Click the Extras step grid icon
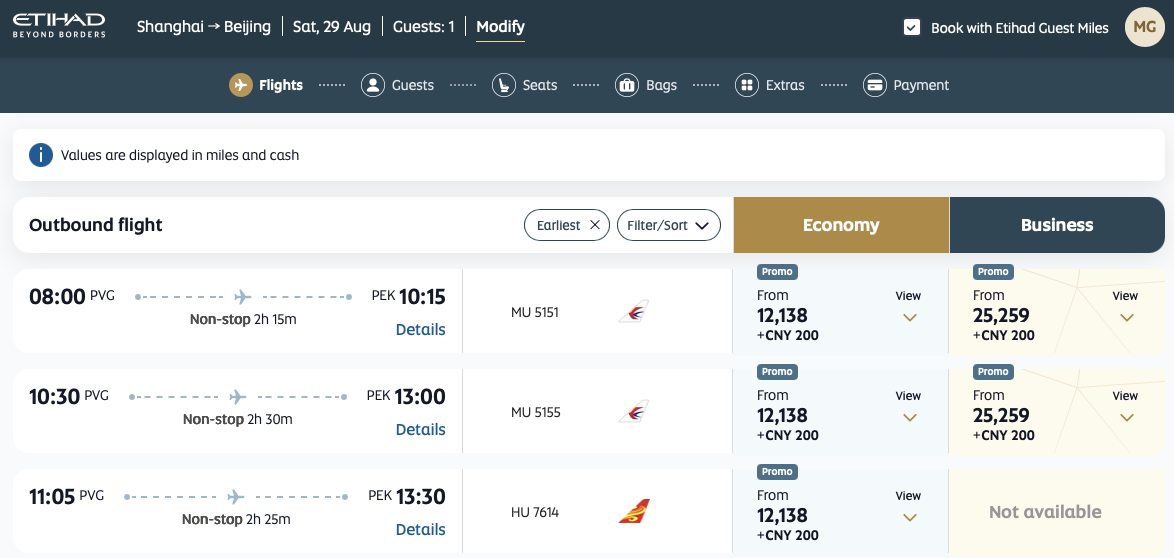 pyautogui.click(x=747, y=85)
